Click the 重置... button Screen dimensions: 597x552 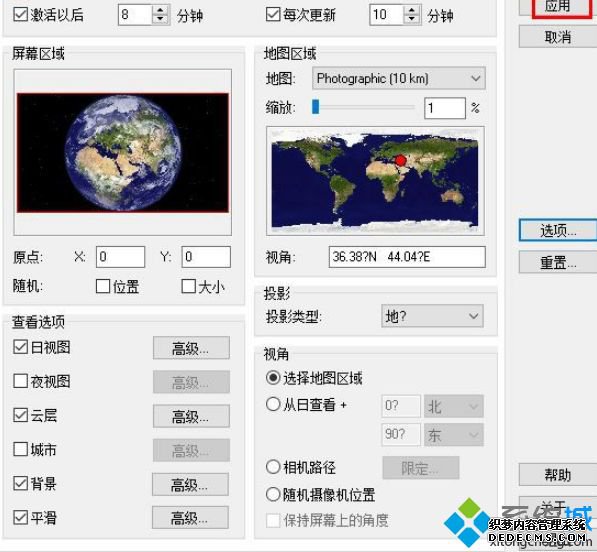(558, 262)
